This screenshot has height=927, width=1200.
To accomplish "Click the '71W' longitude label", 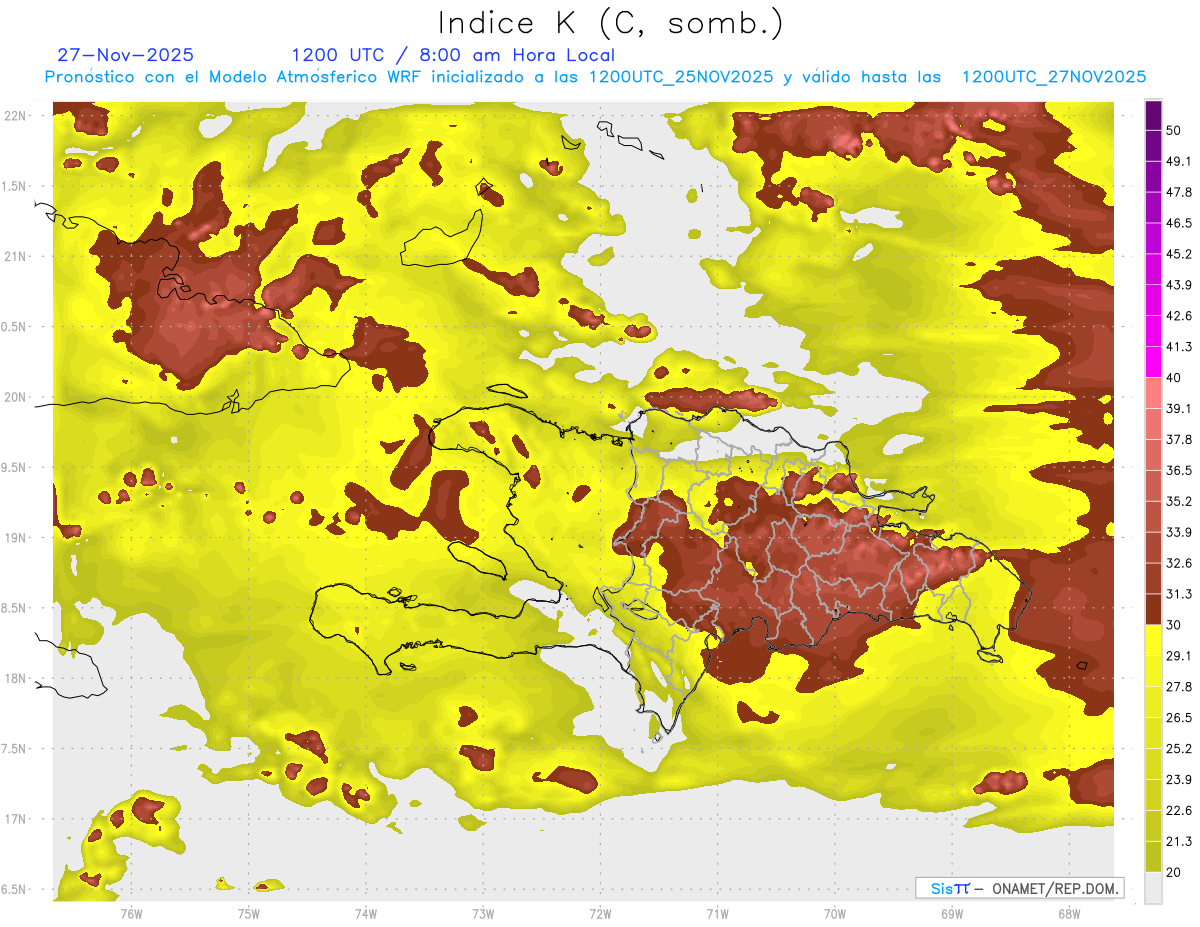I will pos(717,914).
